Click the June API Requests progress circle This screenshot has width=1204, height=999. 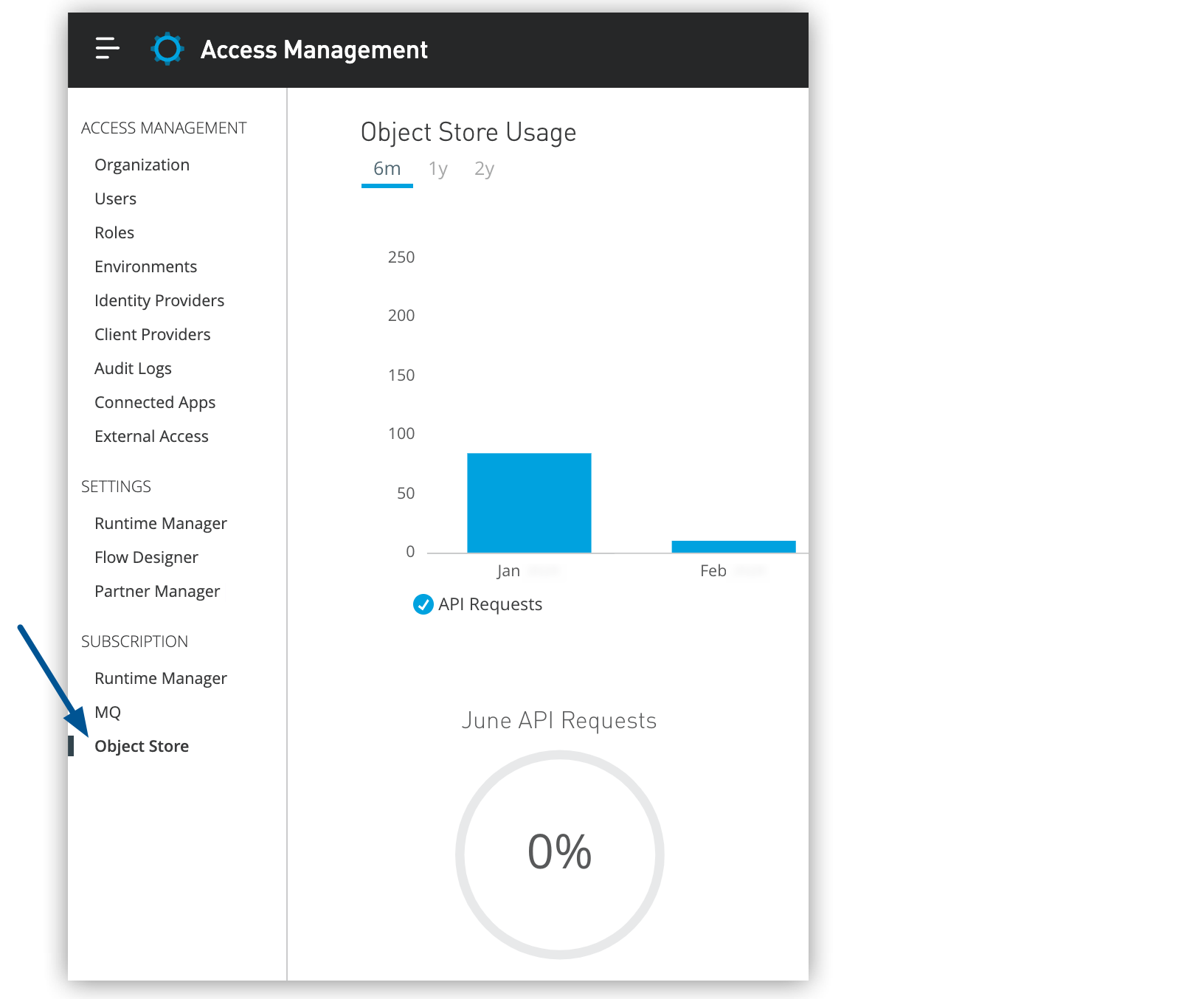[x=559, y=854]
